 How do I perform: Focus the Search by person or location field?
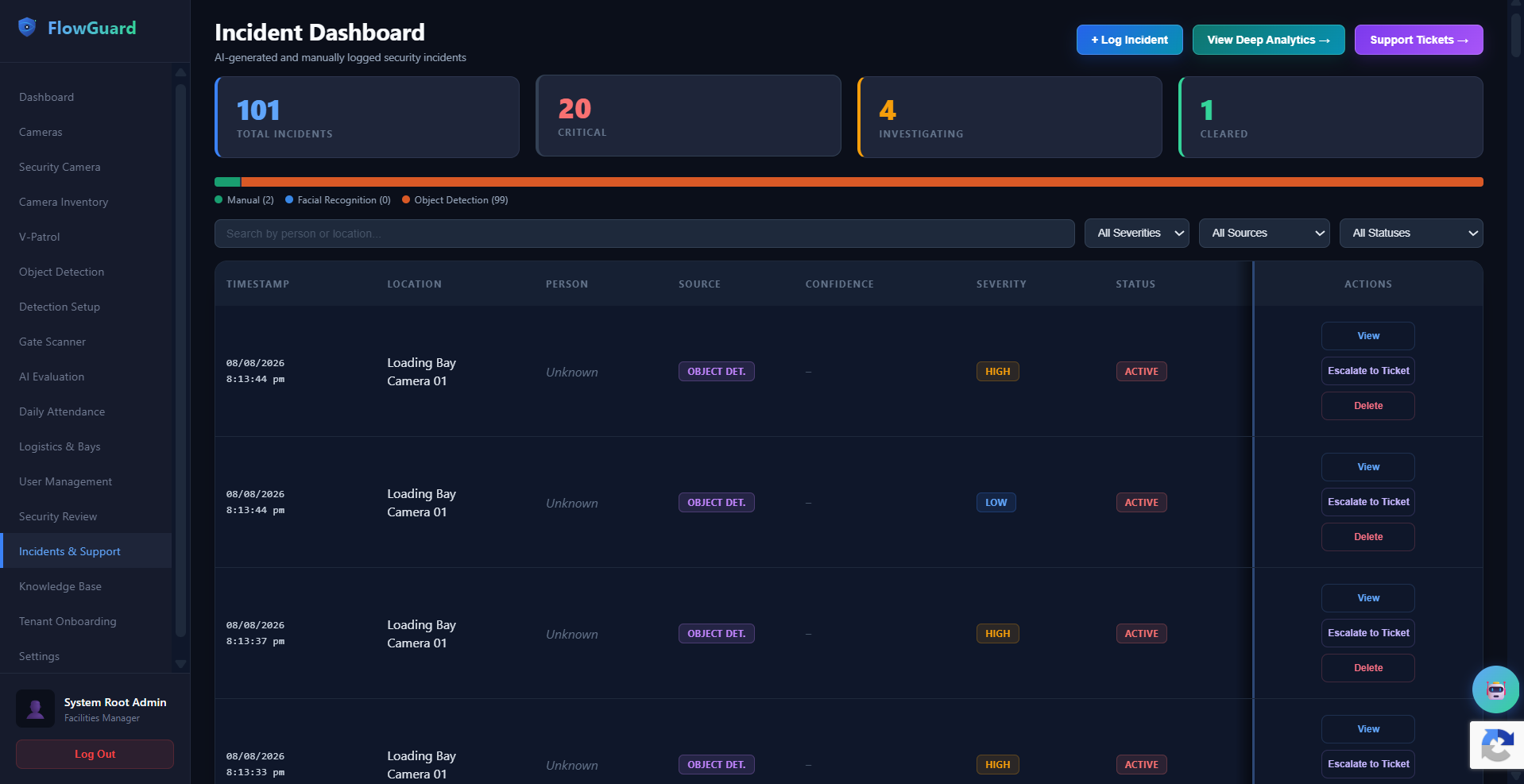pos(644,234)
